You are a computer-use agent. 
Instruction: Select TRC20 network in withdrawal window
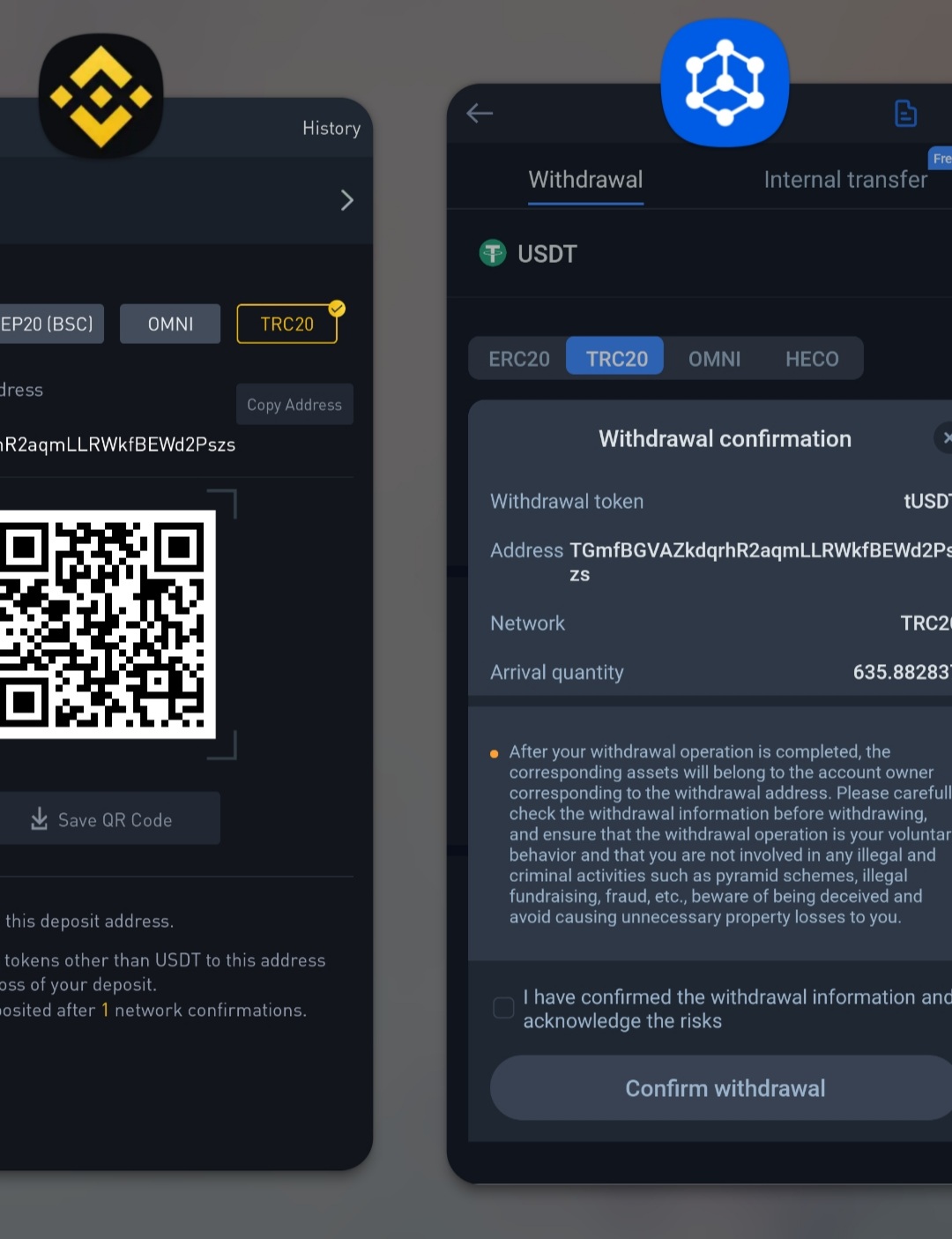tap(616, 357)
